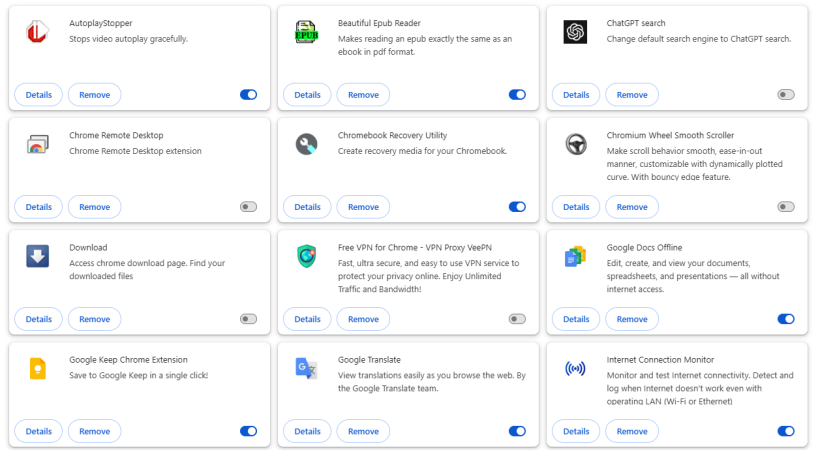Click the 'AutoplayStopper' title text
Screen dimensions: 820x450
[100, 23]
